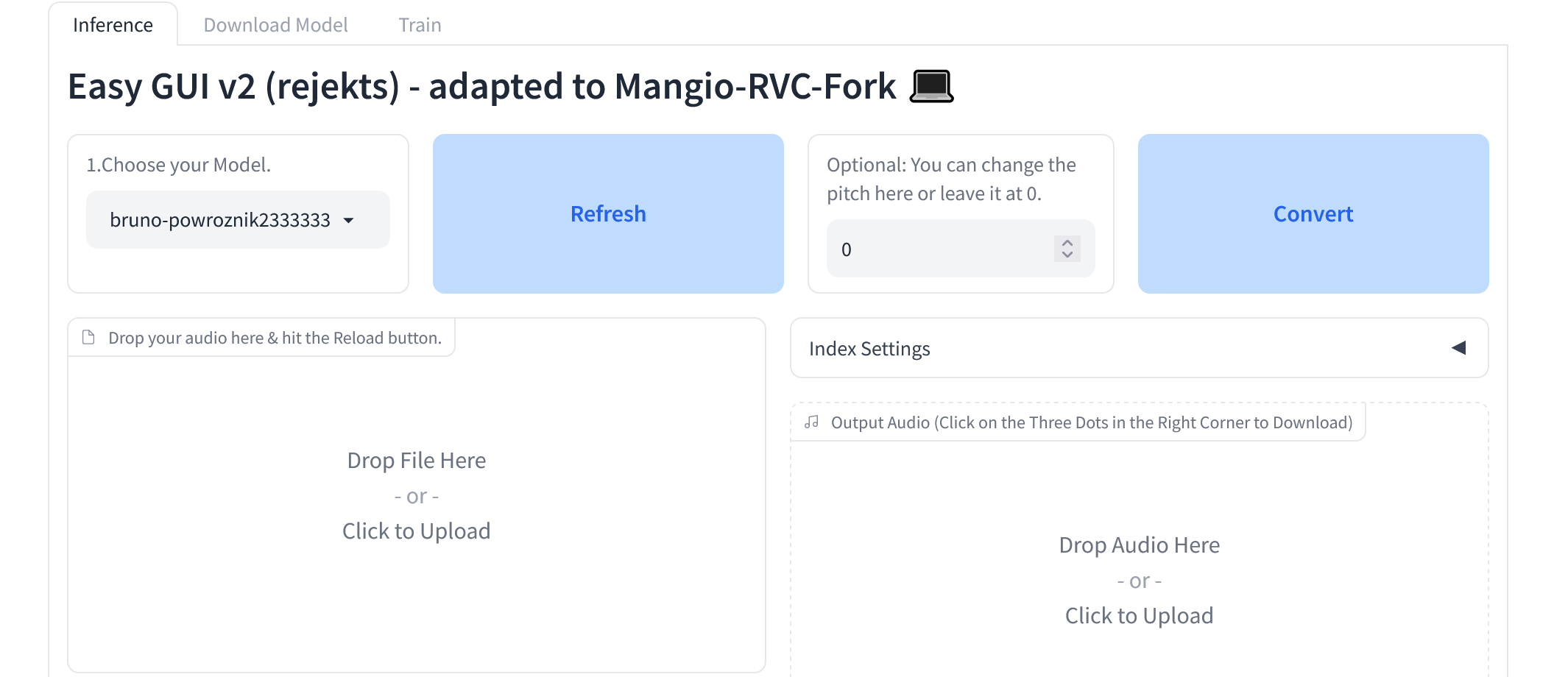Click the file icon on audio drop label
The image size is (1568, 677).
88,338
